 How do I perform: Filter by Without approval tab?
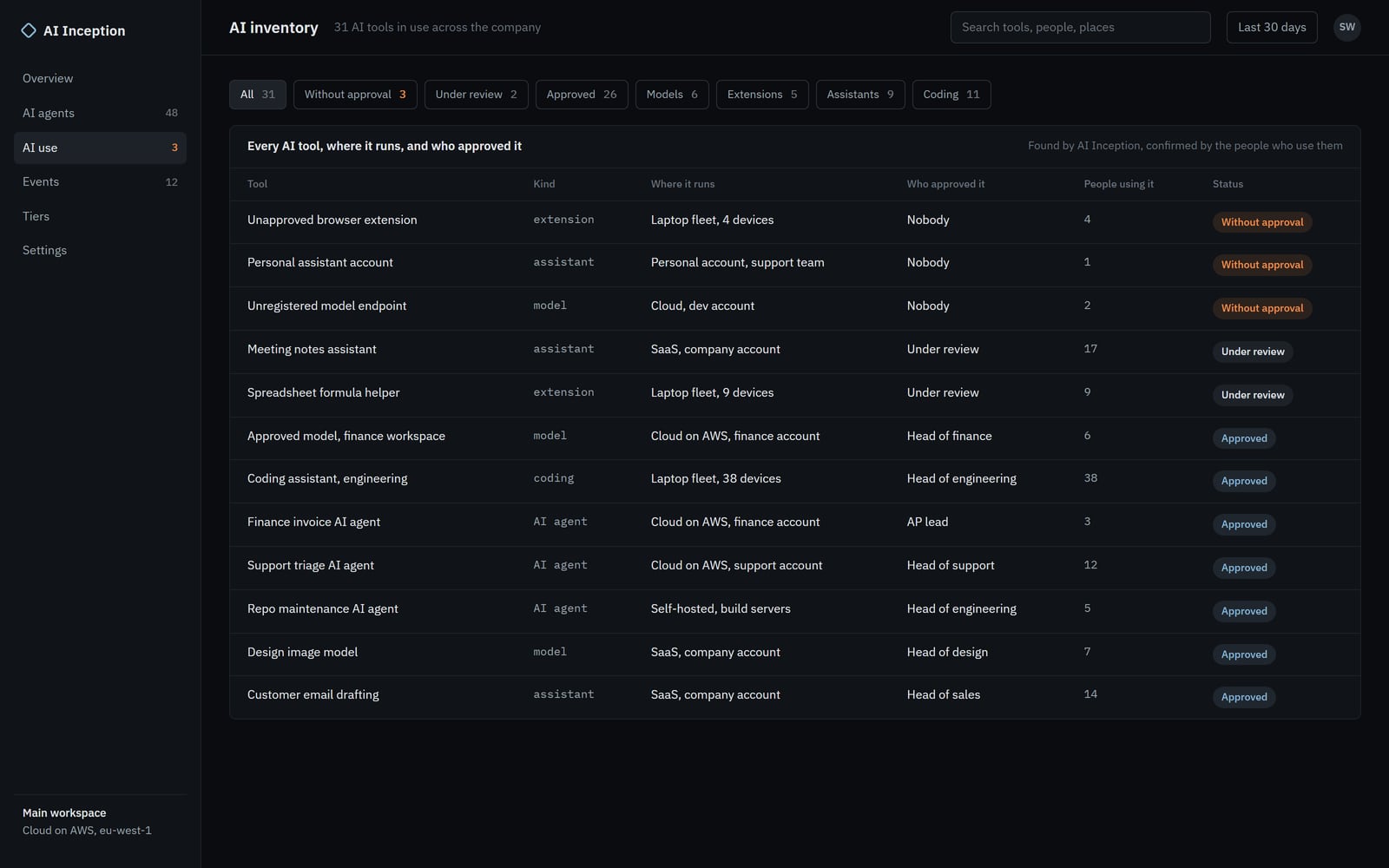[355, 95]
